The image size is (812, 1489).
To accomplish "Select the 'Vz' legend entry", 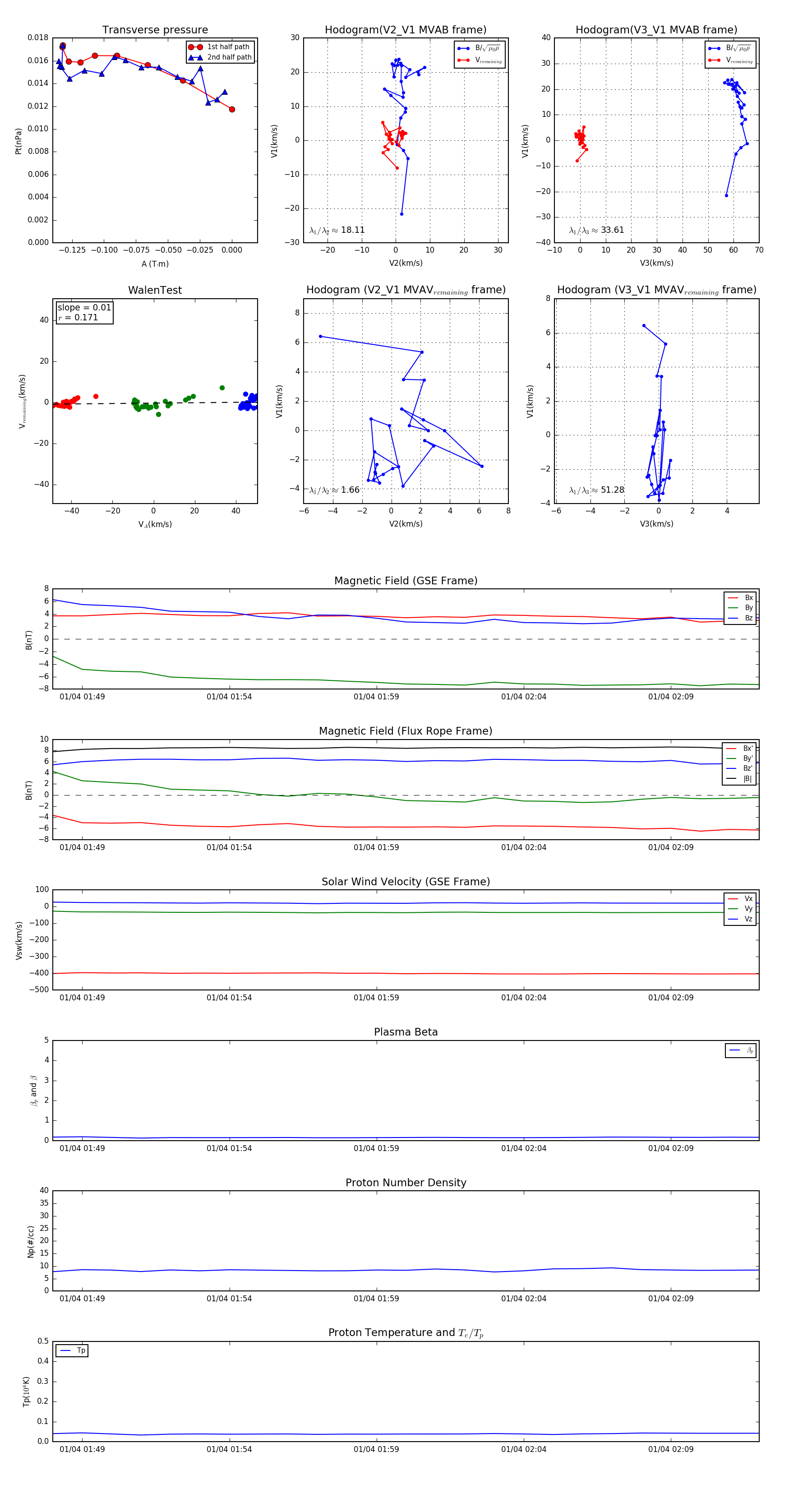I will (x=740, y=919).
